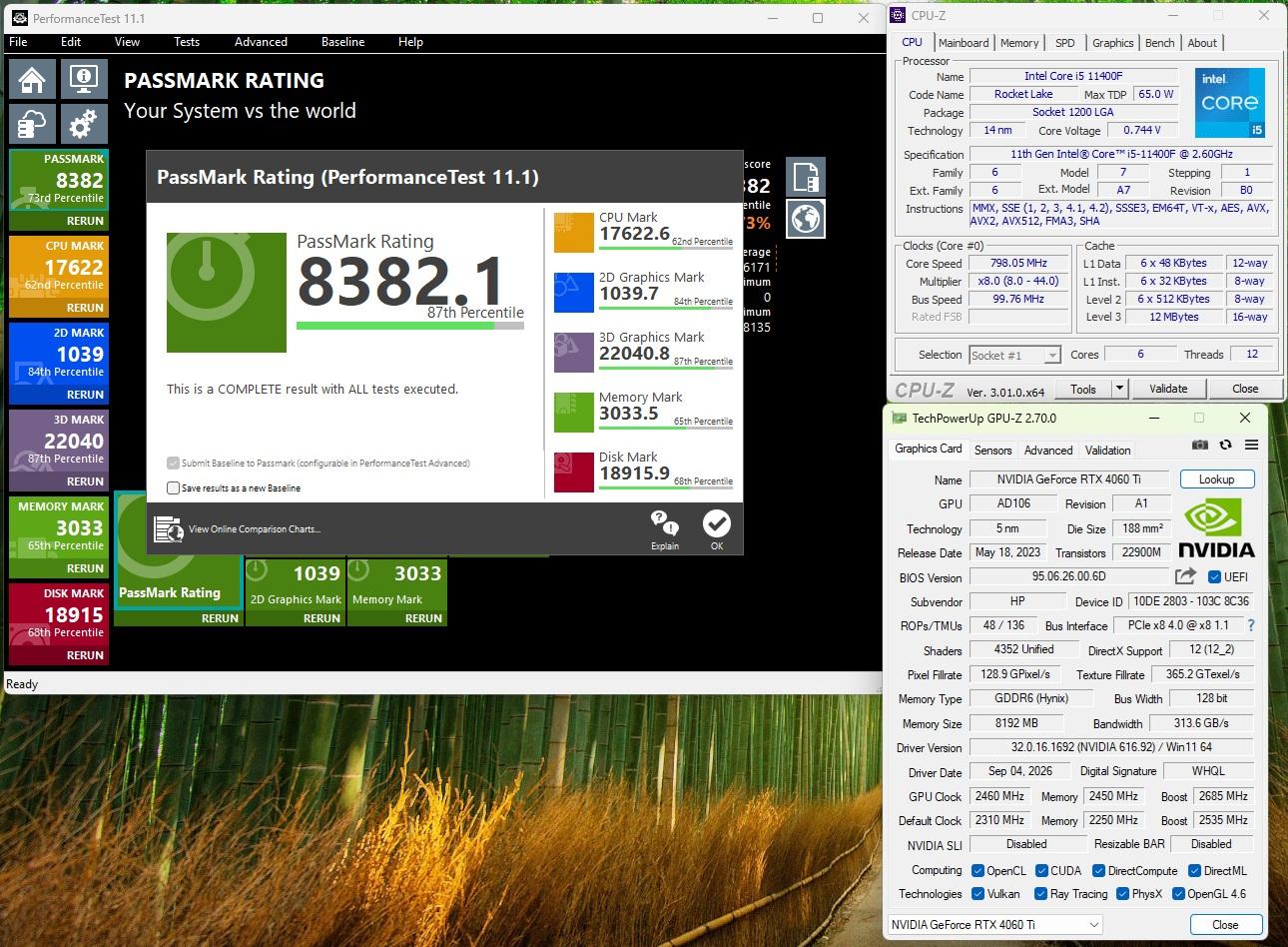Image resolution: width=1288 pixels, height=947 pixels.
Task: Switch to the Mainboard tab in CPU-Z
Action: (964, 43)
